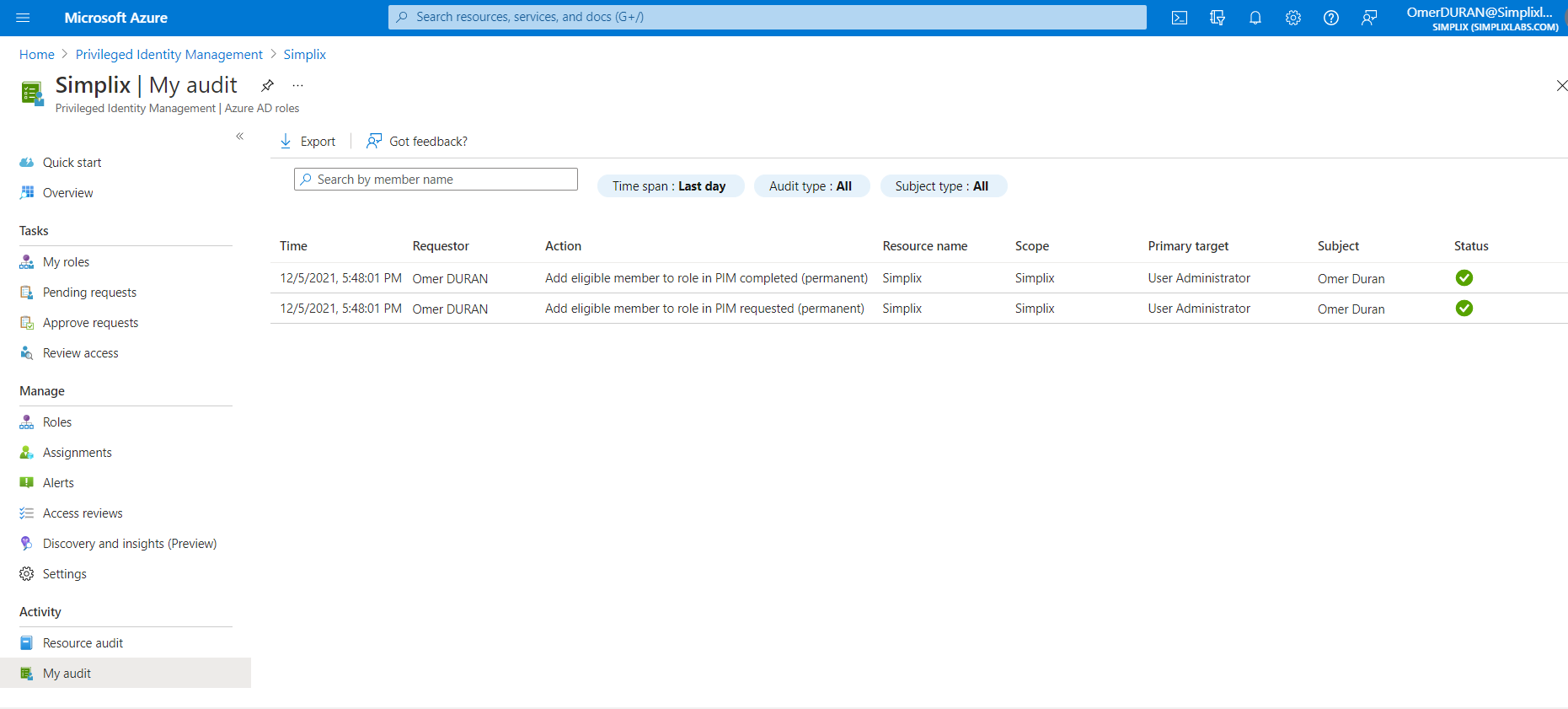Screen dimensions: 1568x709
Task: Close the My audit blade
Action: pos(1561,85)
